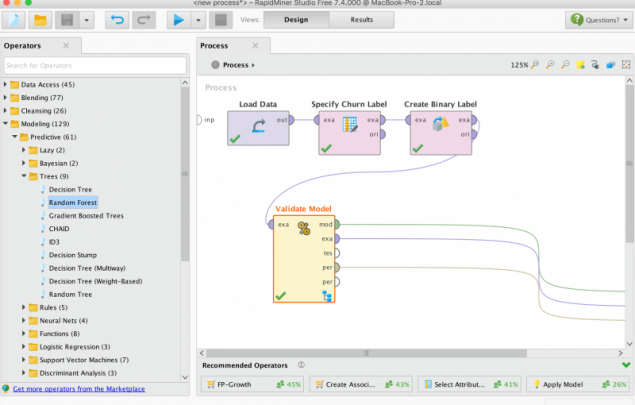Create a new process from toolbar
This screenshot has width=635, height=405.
(x=14, y=20)
